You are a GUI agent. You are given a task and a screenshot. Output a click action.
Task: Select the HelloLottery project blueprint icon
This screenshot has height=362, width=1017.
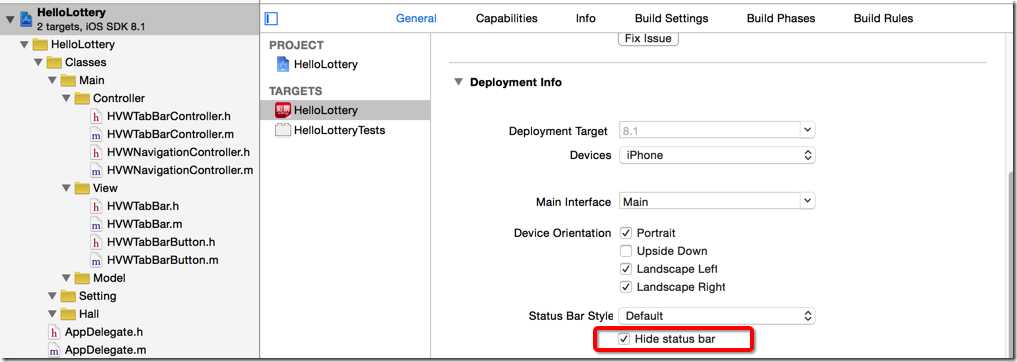coord(282,64)
